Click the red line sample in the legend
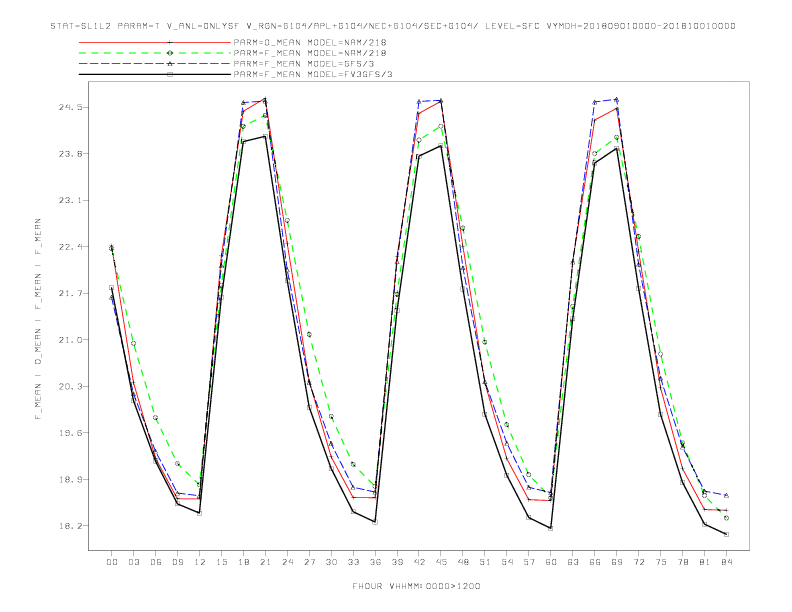The image size is (792, 612). (x=155, y=42)
